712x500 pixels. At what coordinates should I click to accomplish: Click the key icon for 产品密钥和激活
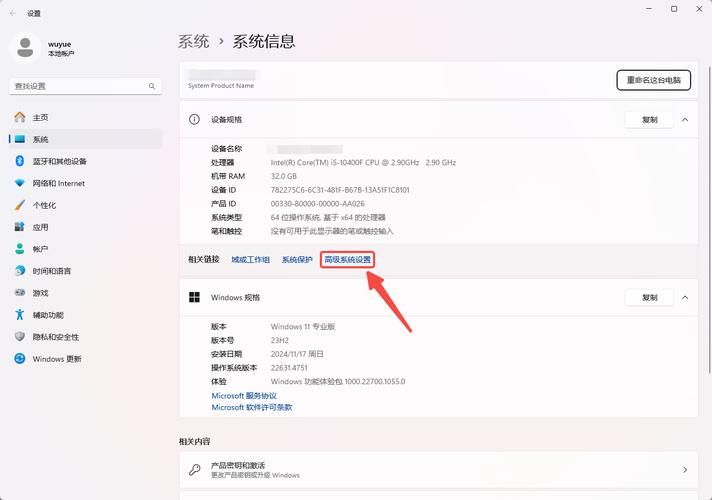coord(194,470)
